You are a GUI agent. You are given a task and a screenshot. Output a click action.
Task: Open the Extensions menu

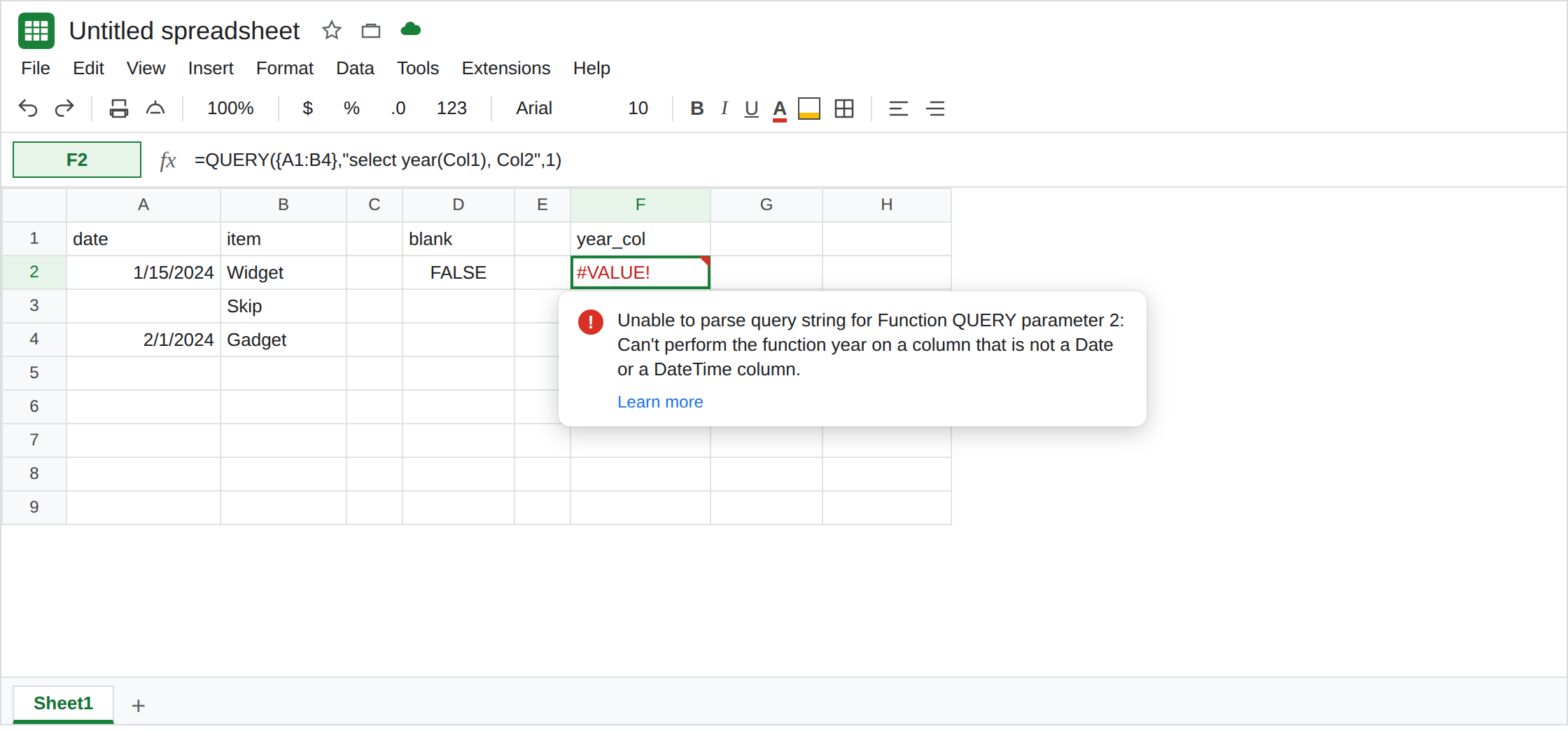pos(506,68)
